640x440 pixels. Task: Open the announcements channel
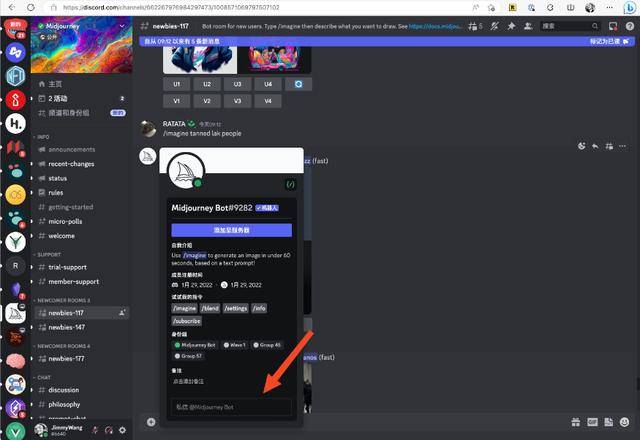[x=80, y=149]
